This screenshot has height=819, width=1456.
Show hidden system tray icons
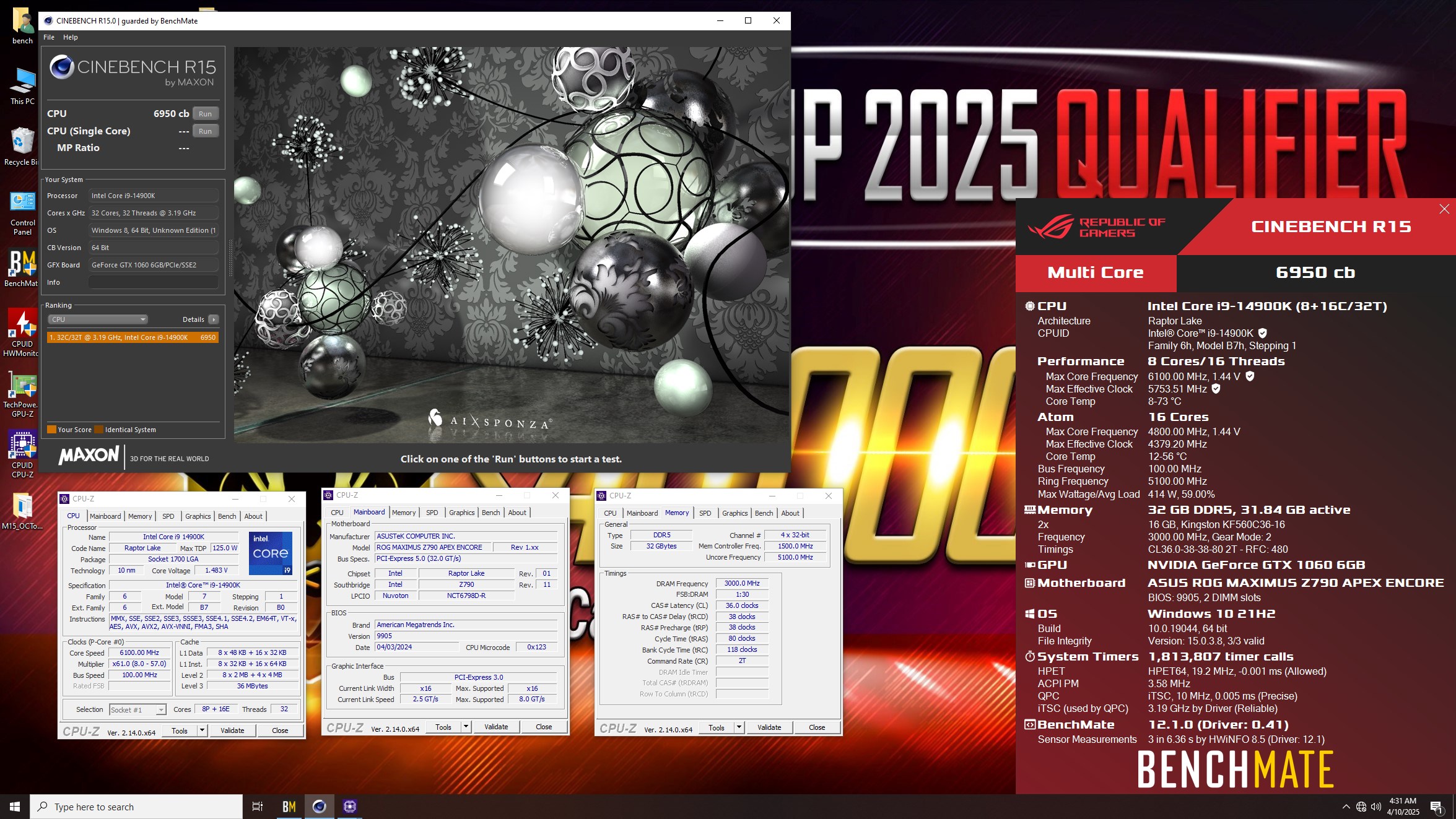[1346, 807]
